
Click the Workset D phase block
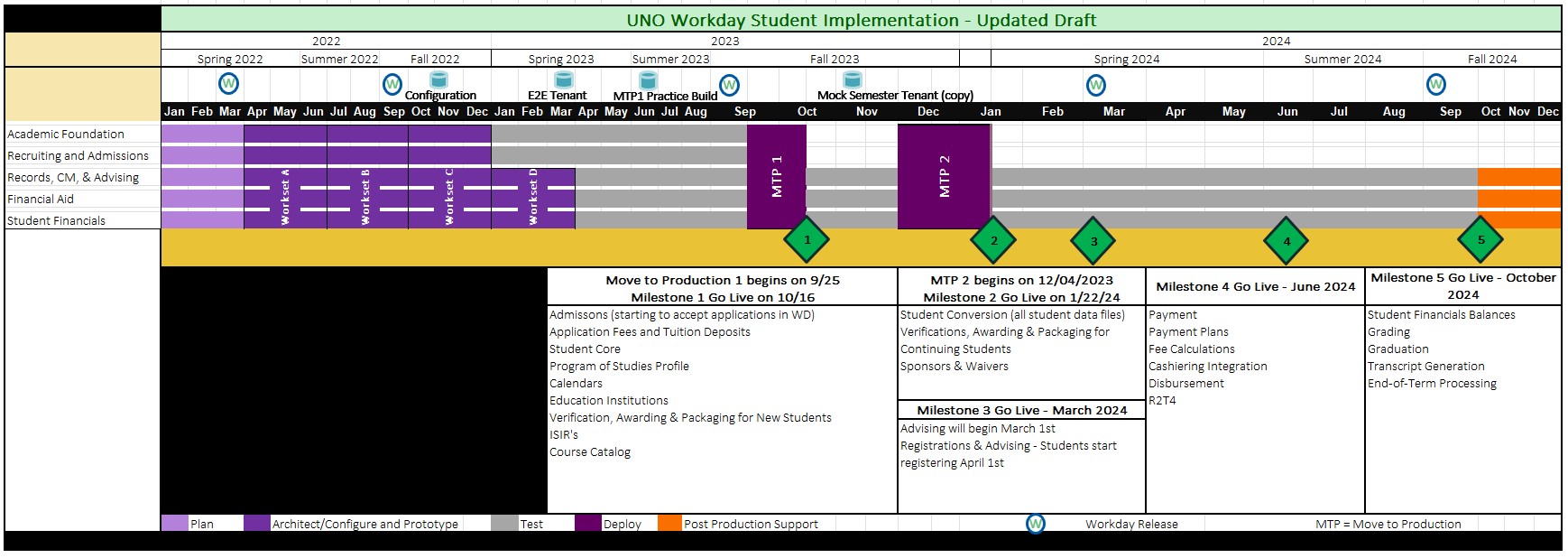point(533,199)
